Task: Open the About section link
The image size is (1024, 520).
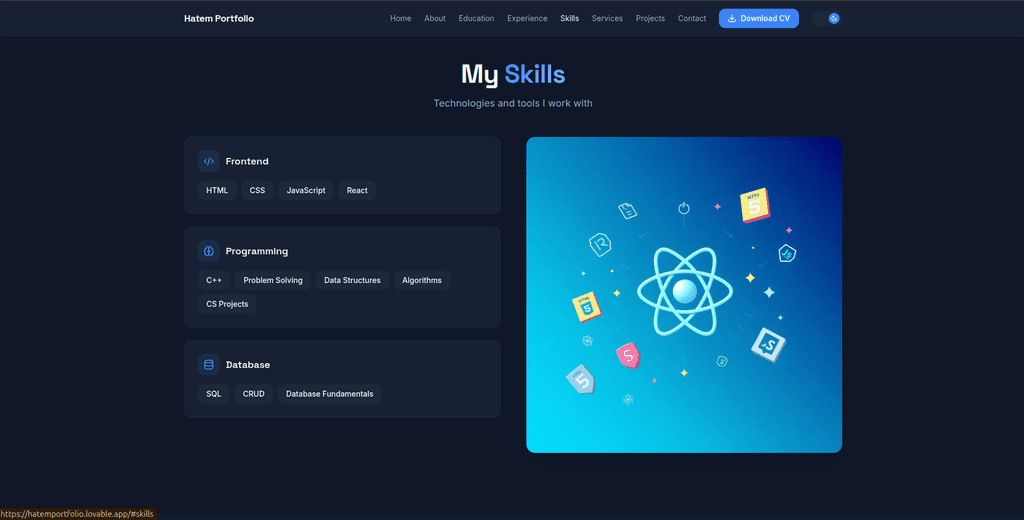Action: coord(435,18)
